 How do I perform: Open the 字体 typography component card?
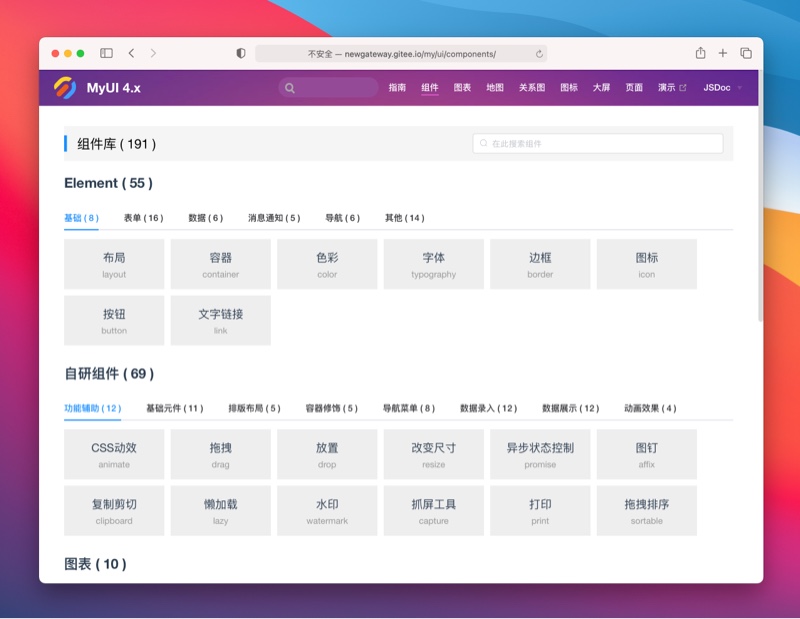click(x=434, y=264)
